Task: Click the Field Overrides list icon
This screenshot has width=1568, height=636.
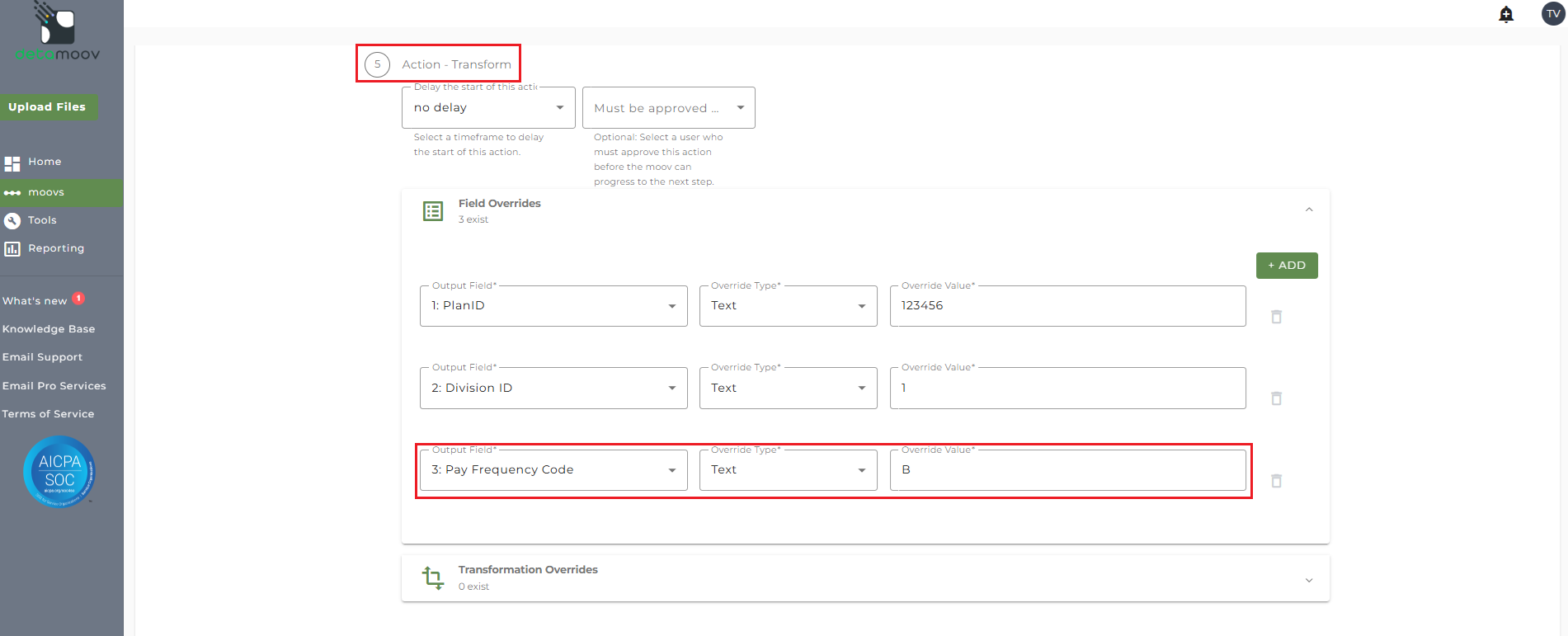Action: pos(433,211)
